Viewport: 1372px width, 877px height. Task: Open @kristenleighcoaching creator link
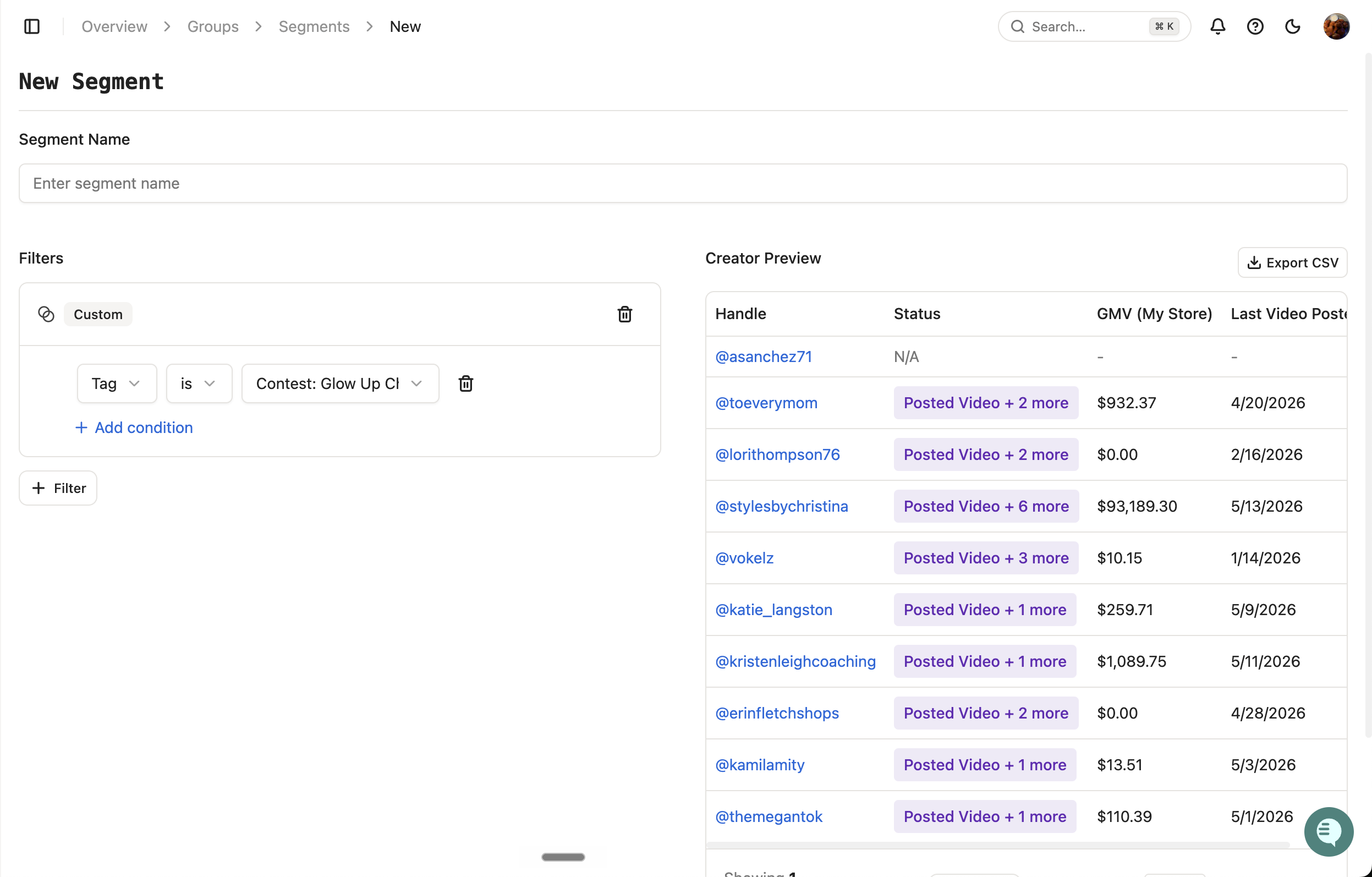(795, 661)
